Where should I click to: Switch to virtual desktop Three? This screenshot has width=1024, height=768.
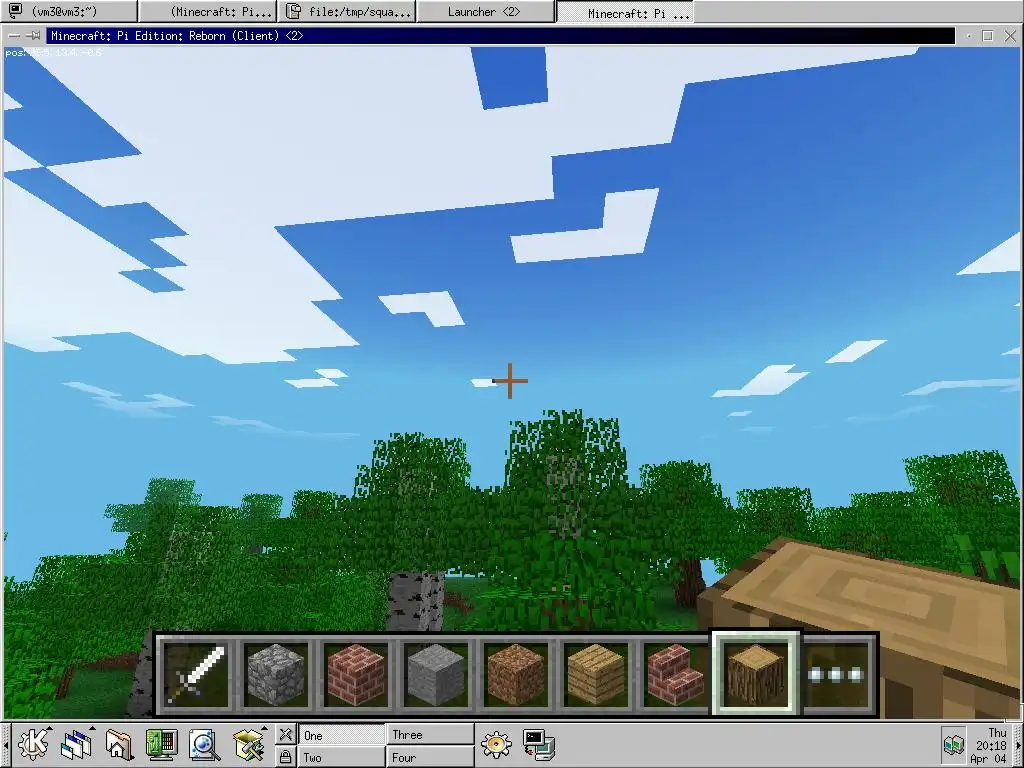(x=430, y=734)
